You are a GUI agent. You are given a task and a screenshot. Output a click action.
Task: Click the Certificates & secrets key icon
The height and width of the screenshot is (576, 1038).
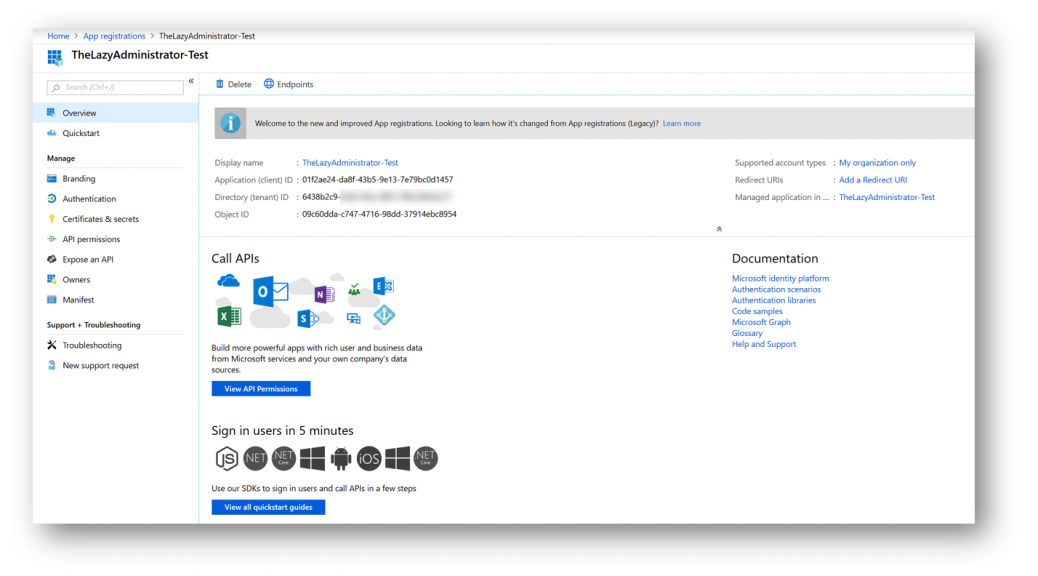click(51, 218)
